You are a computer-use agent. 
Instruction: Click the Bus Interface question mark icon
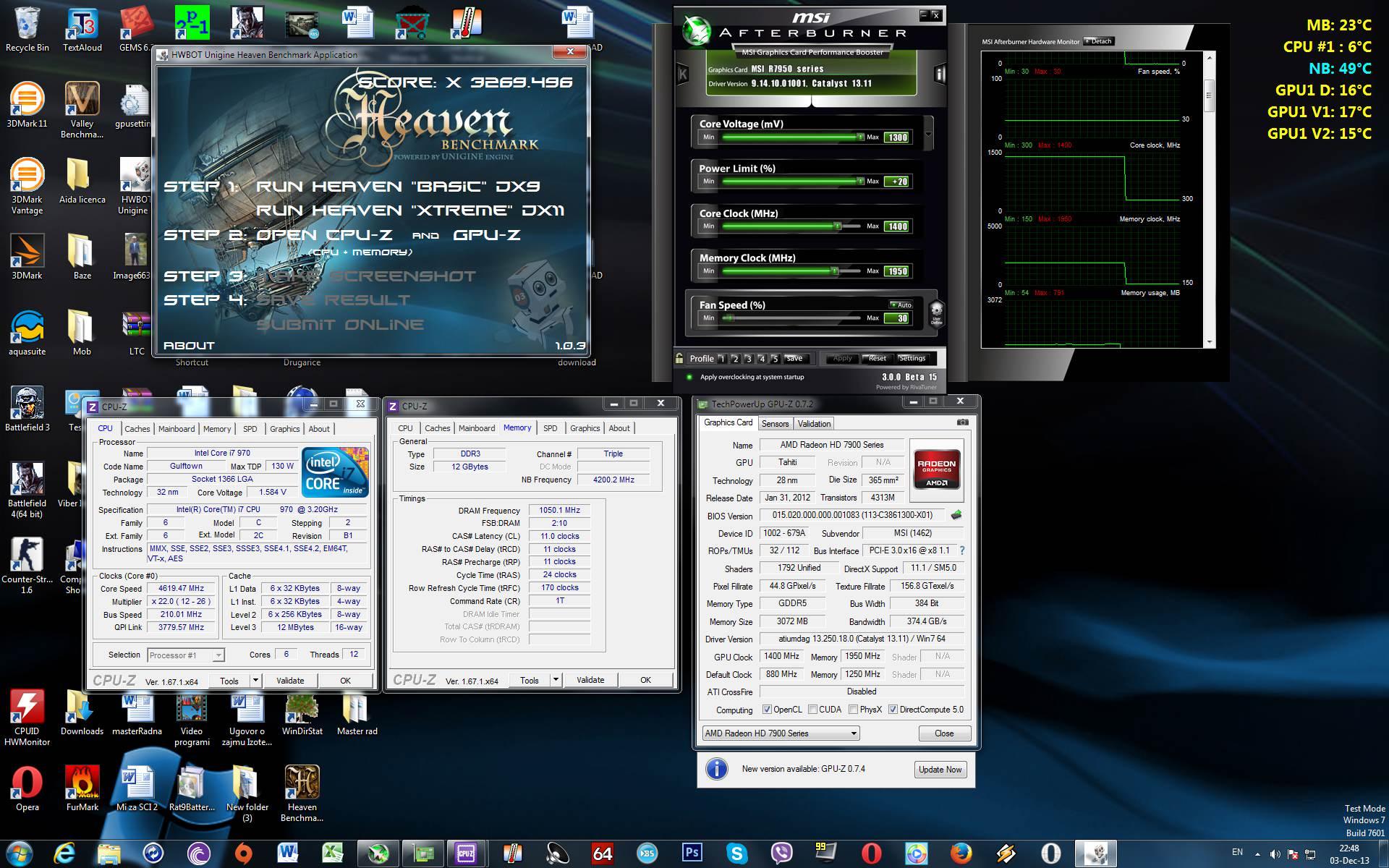(962, 550)
